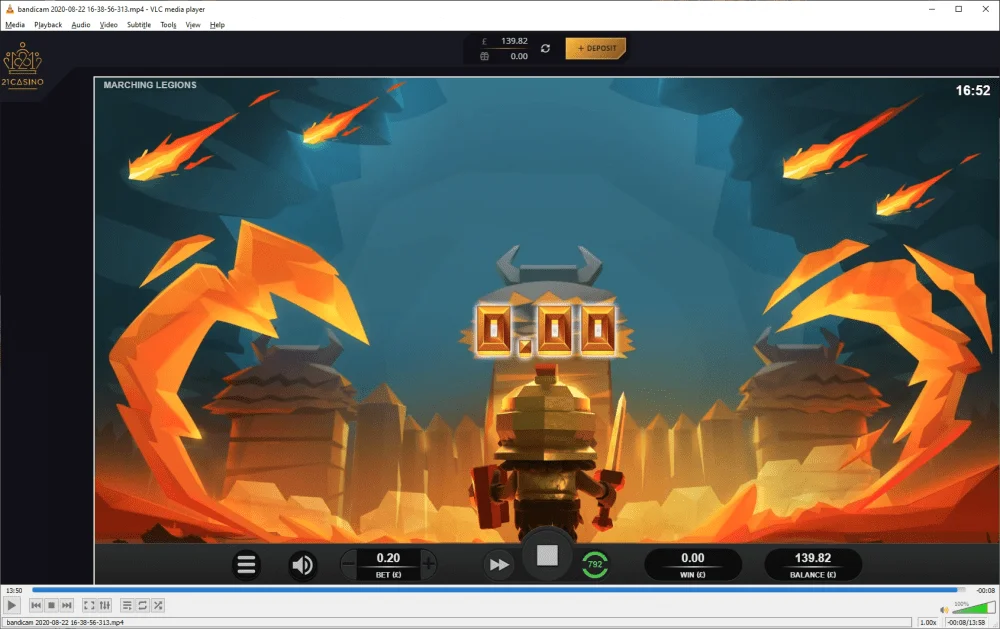The image size is (1000, 629).
Task: Click the Deposit button
Action: 596,48
